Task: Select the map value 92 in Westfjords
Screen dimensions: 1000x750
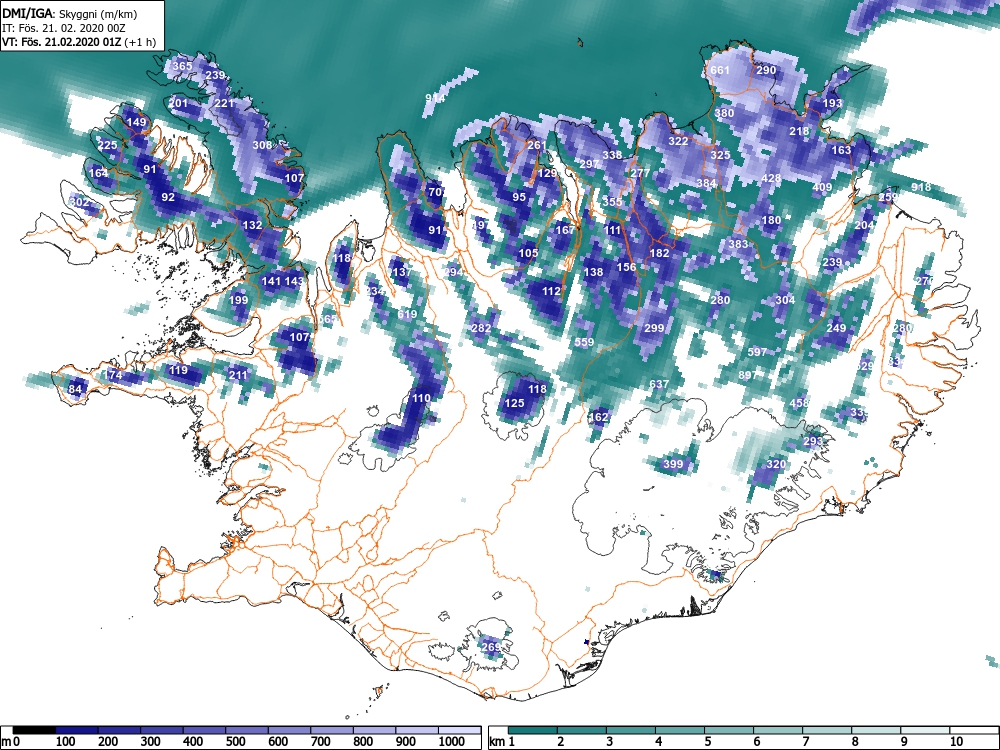Action: (168, 198)
